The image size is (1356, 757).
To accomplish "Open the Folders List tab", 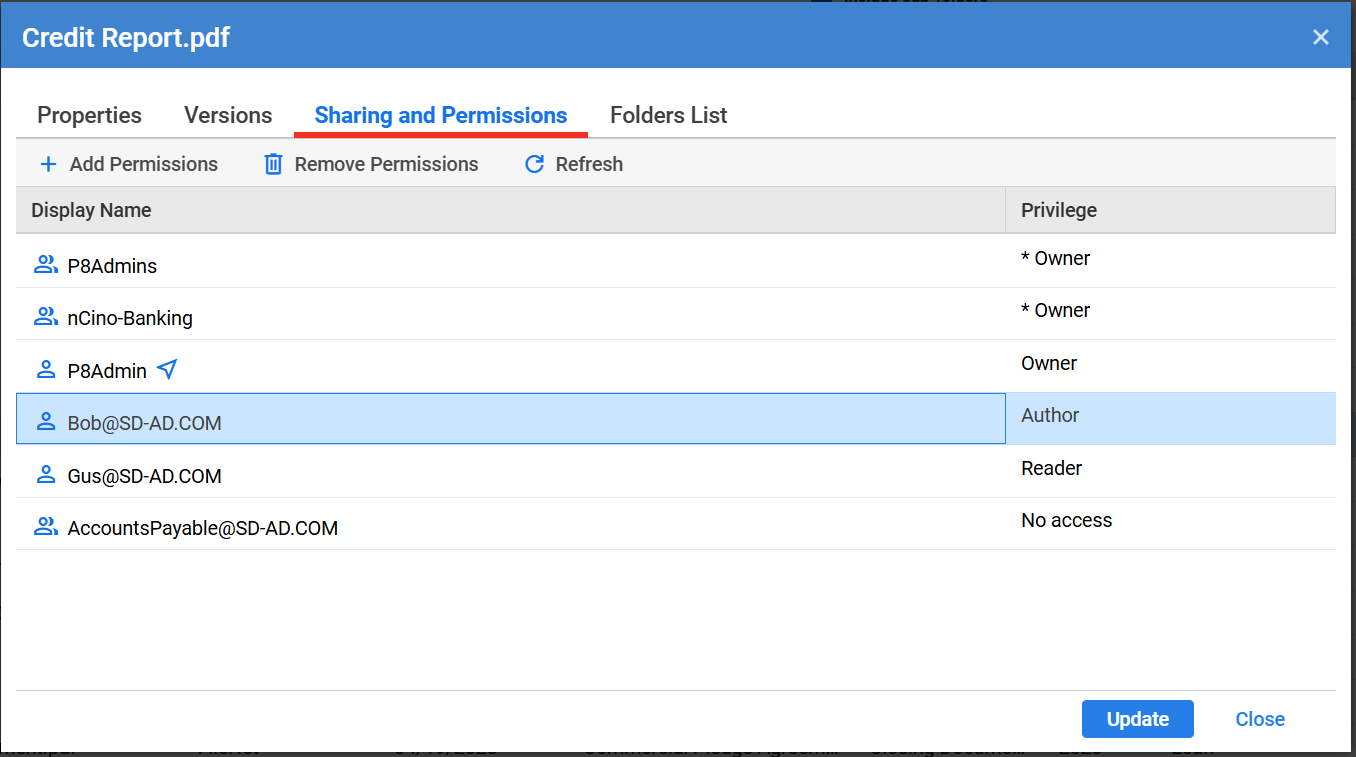I will pyautogui.click(x=668, y=115).
